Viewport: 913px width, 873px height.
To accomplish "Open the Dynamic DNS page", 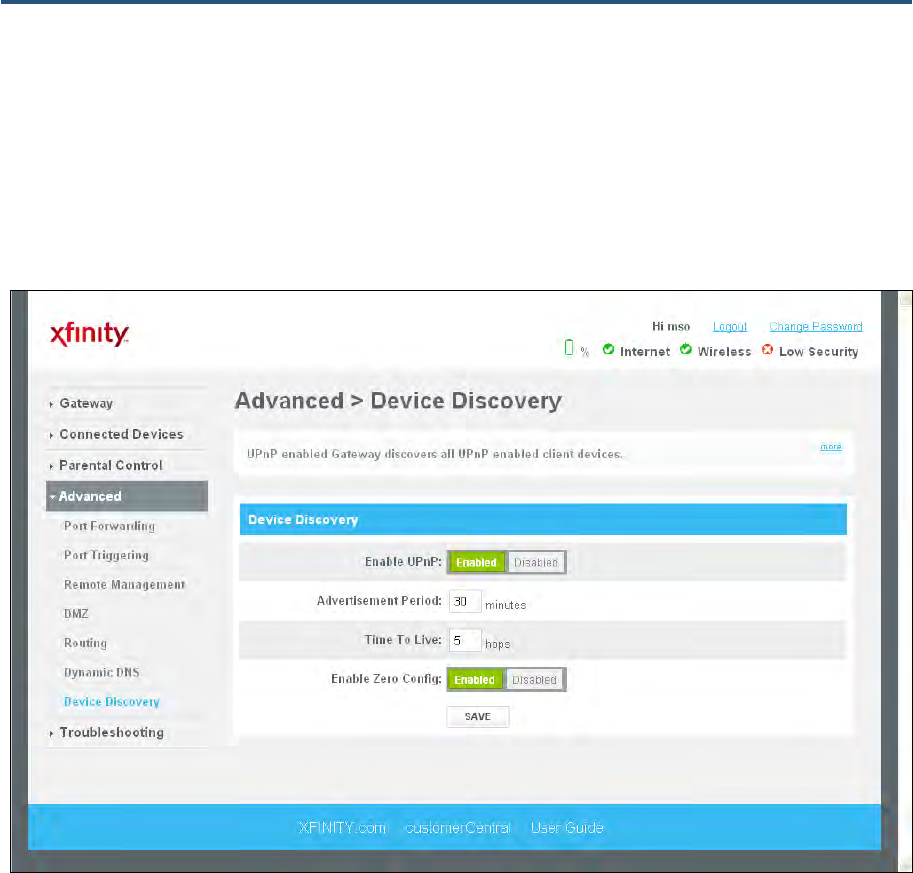I will [x=101, y=672].
